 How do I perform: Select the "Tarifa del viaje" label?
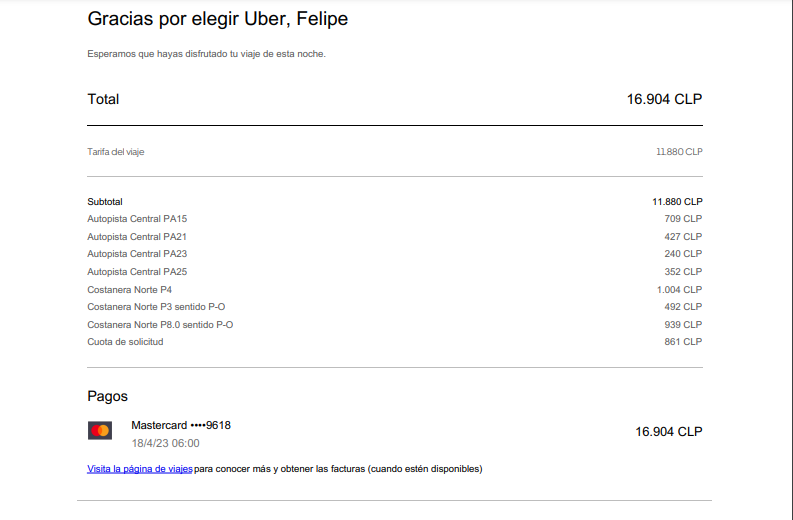(x=116, y=152)
